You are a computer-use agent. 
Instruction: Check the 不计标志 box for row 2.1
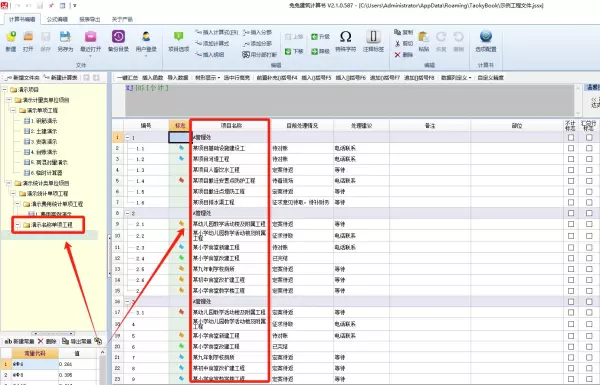[571, 224]
